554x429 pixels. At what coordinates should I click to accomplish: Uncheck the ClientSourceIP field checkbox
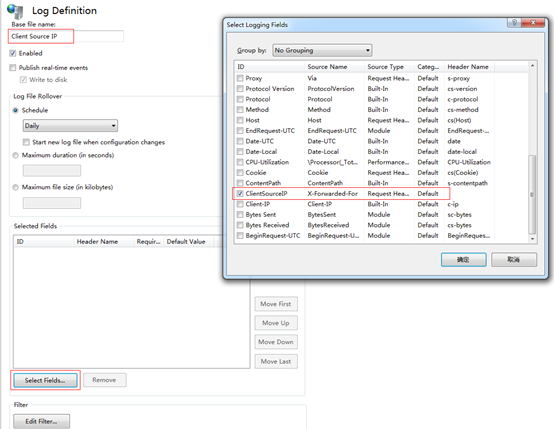[x=240, y=193]
